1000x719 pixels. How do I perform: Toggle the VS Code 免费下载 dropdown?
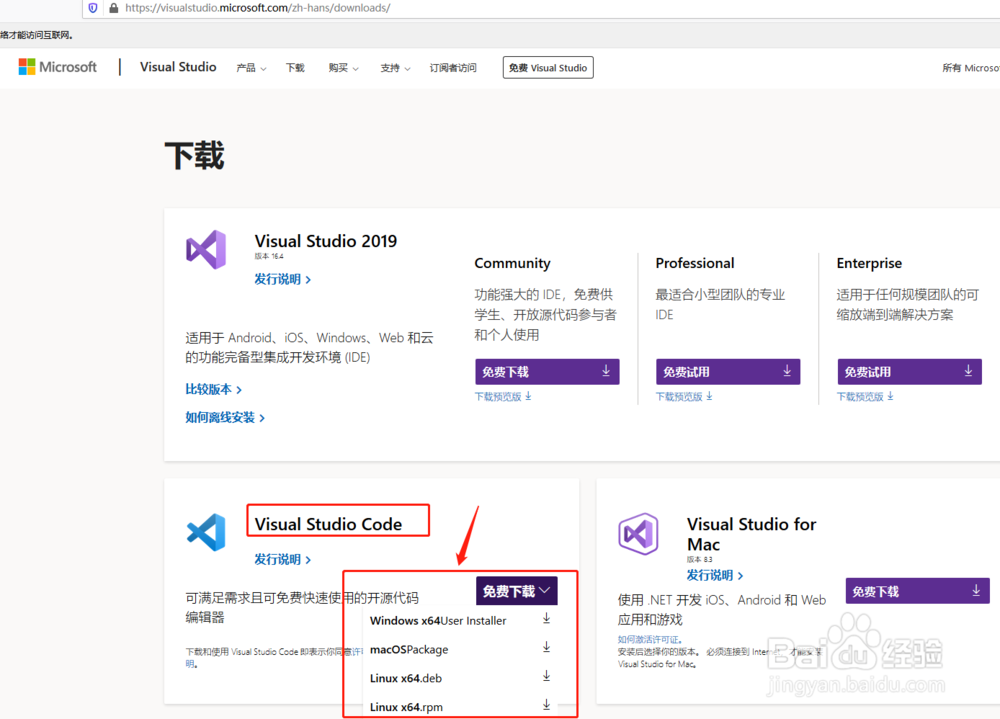point(517,591)
